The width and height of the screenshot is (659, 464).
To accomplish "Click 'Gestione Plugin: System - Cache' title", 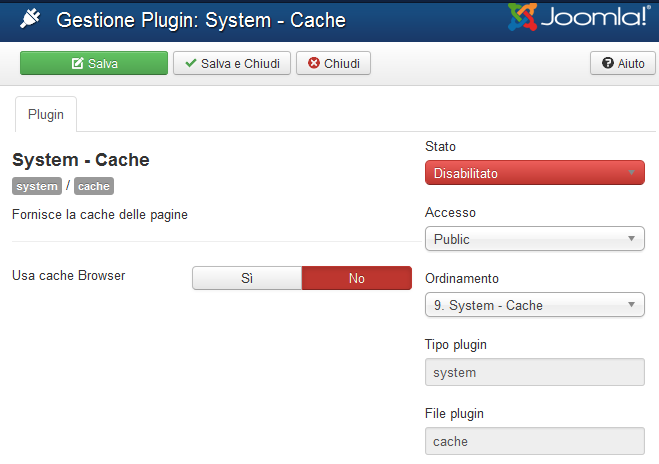I will (201, 20).
